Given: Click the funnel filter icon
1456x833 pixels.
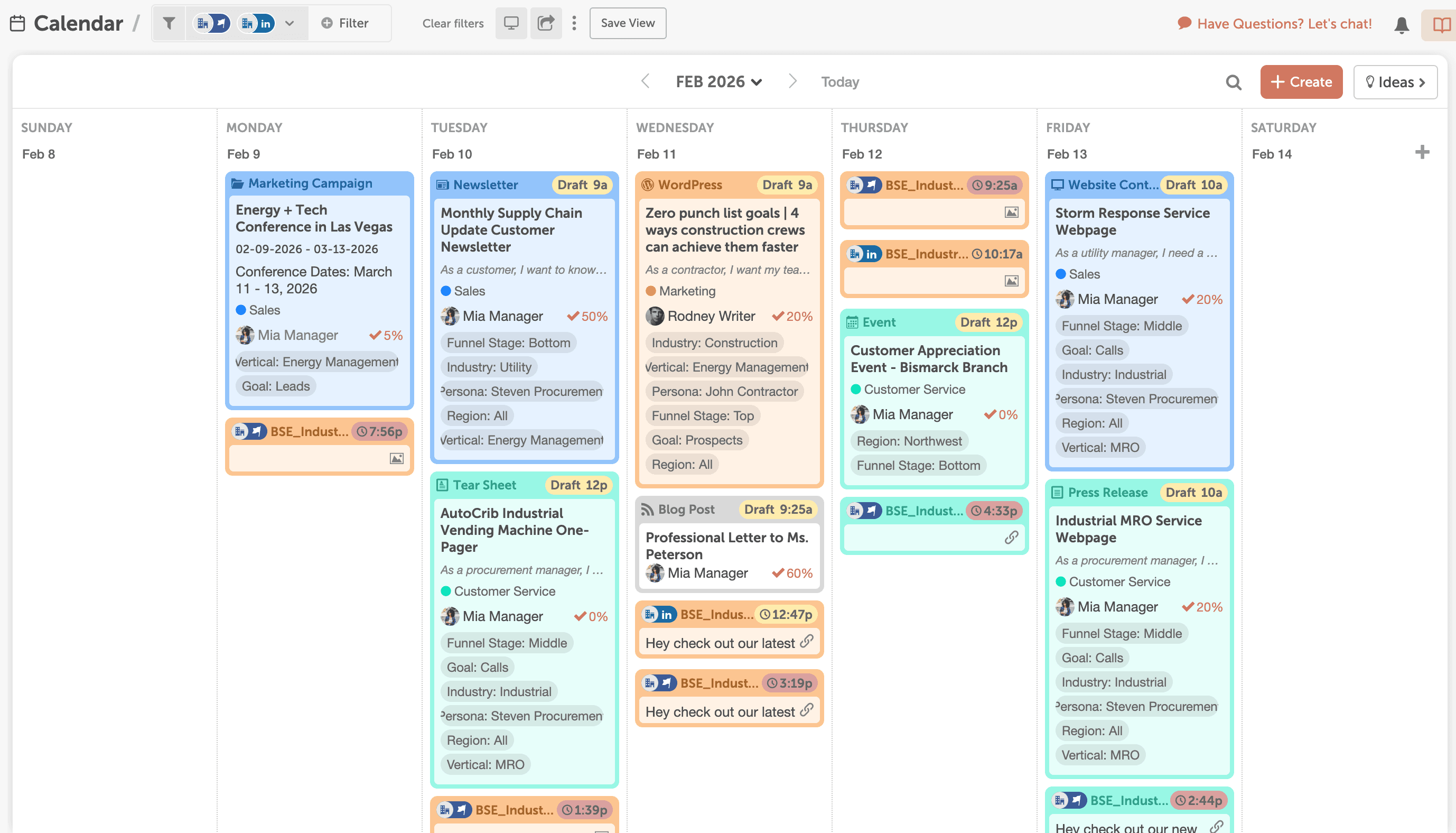Looking at the screenshot, I should pyautogui.click(x=169, y=23).
